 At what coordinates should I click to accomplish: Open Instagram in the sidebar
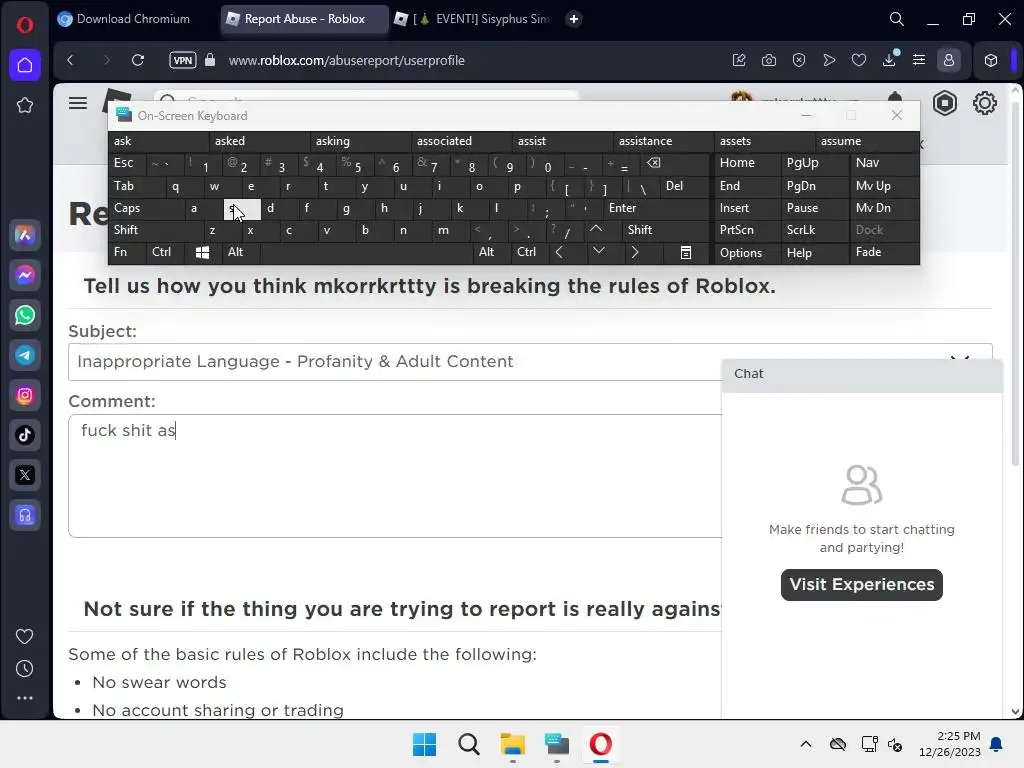(x=25, y=395)
